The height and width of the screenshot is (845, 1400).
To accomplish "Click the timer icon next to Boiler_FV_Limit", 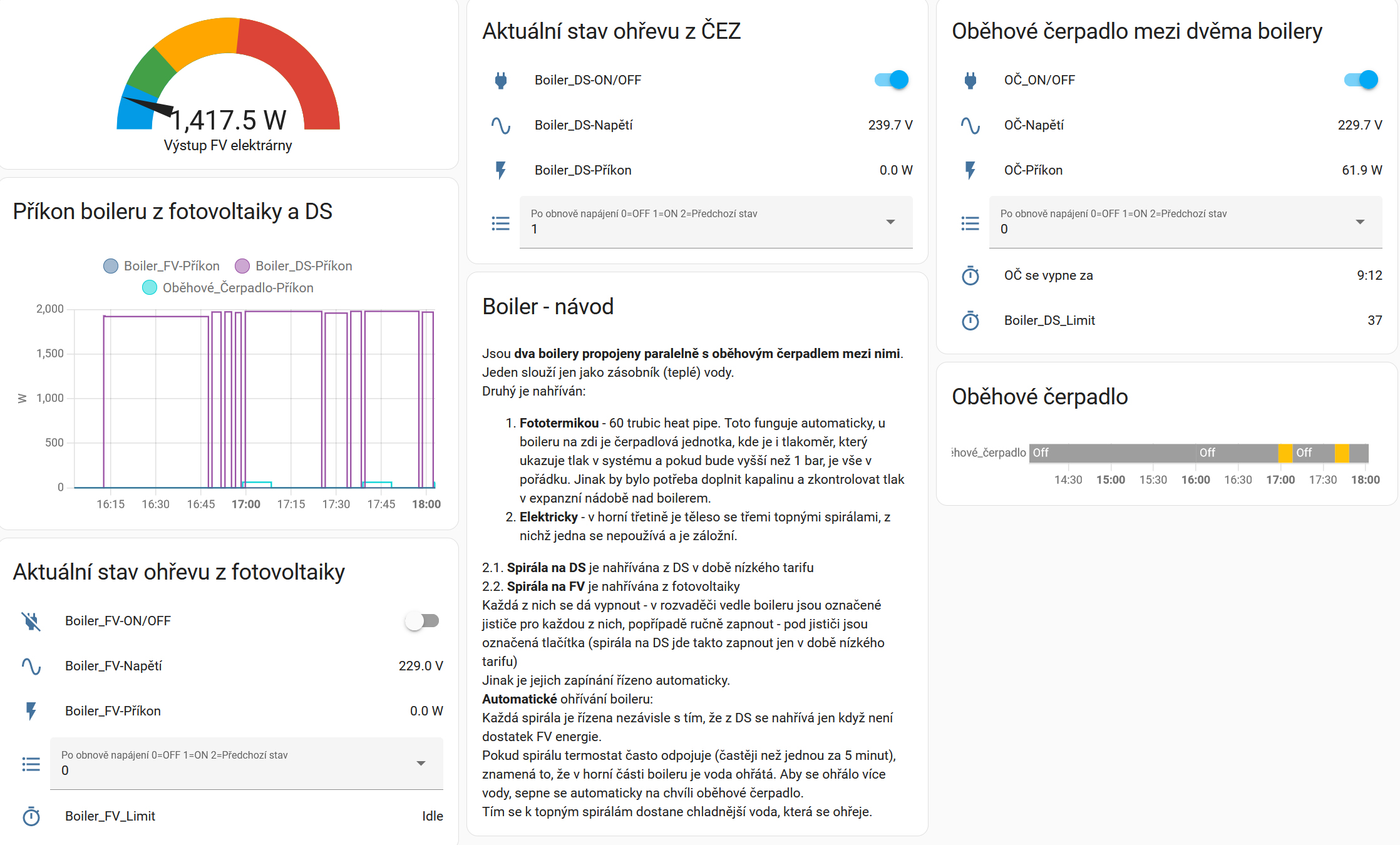I will pos(31,816).
